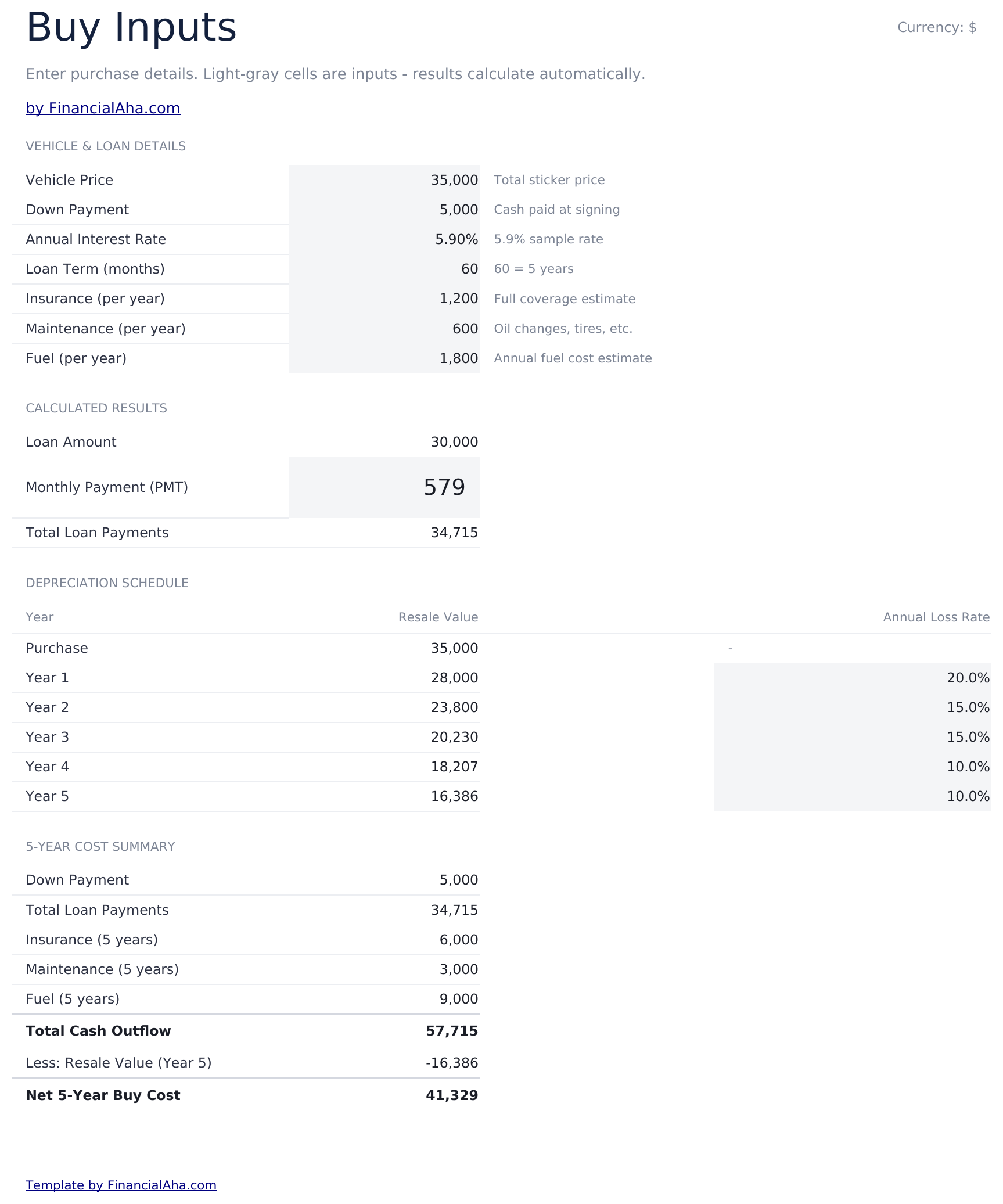
Task: Click the Year 3 annual loss rate cell
Action: [852, 737]
